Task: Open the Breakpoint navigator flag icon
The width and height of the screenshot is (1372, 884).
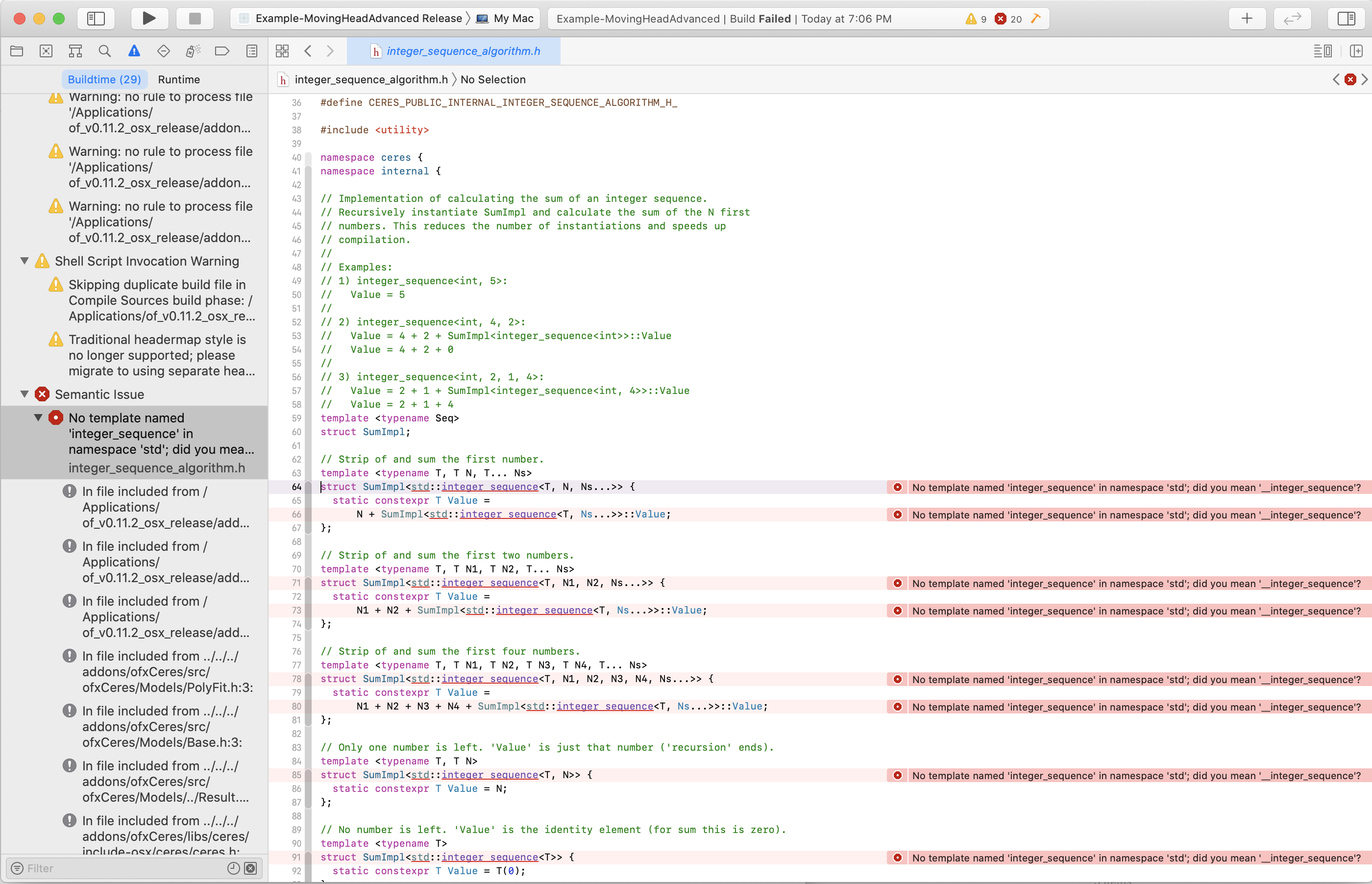Action: coord(222,50)
